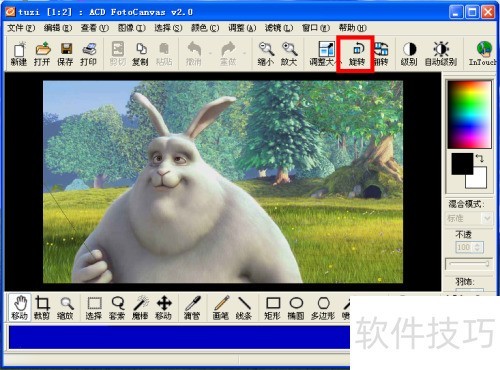The width and height of the screenshot is (500, 370).
Task: Click the InTouch globe icon
Action: tap(483, 54)
